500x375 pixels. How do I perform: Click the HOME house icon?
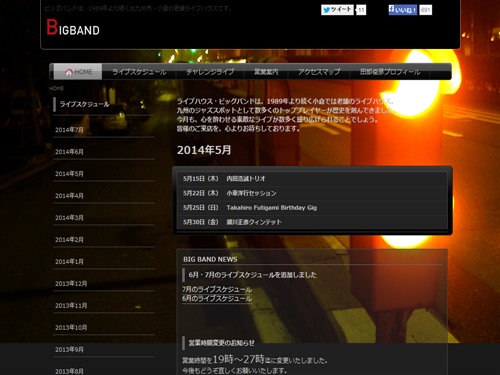pyautogui.click(x=69, y=72)
